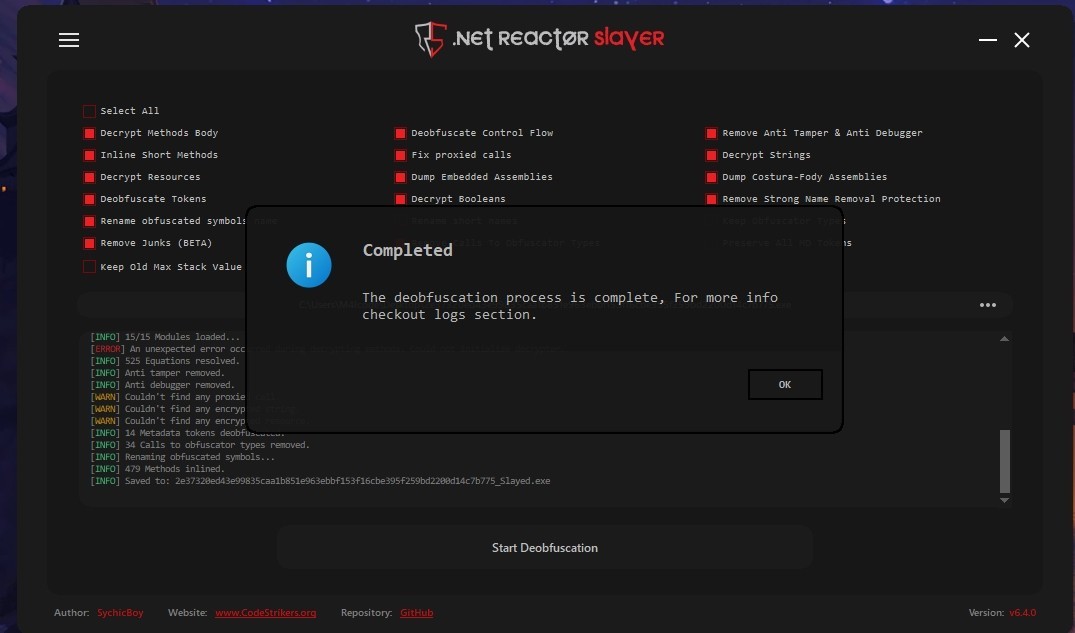The image size is (1075, 633).
Task: Click the v6.4.0 version label
Action: (x=1022, y=612)
